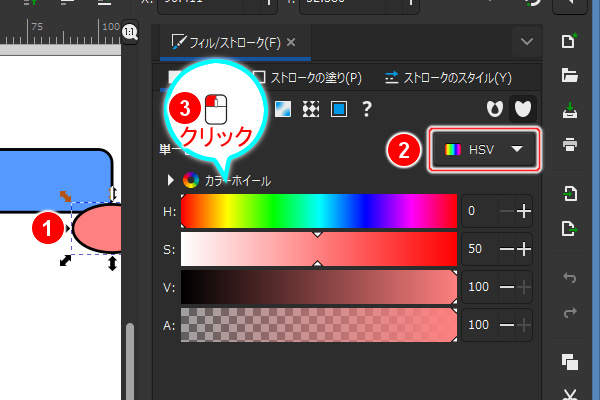
Task: Create a new document icon
Action: 569,41
